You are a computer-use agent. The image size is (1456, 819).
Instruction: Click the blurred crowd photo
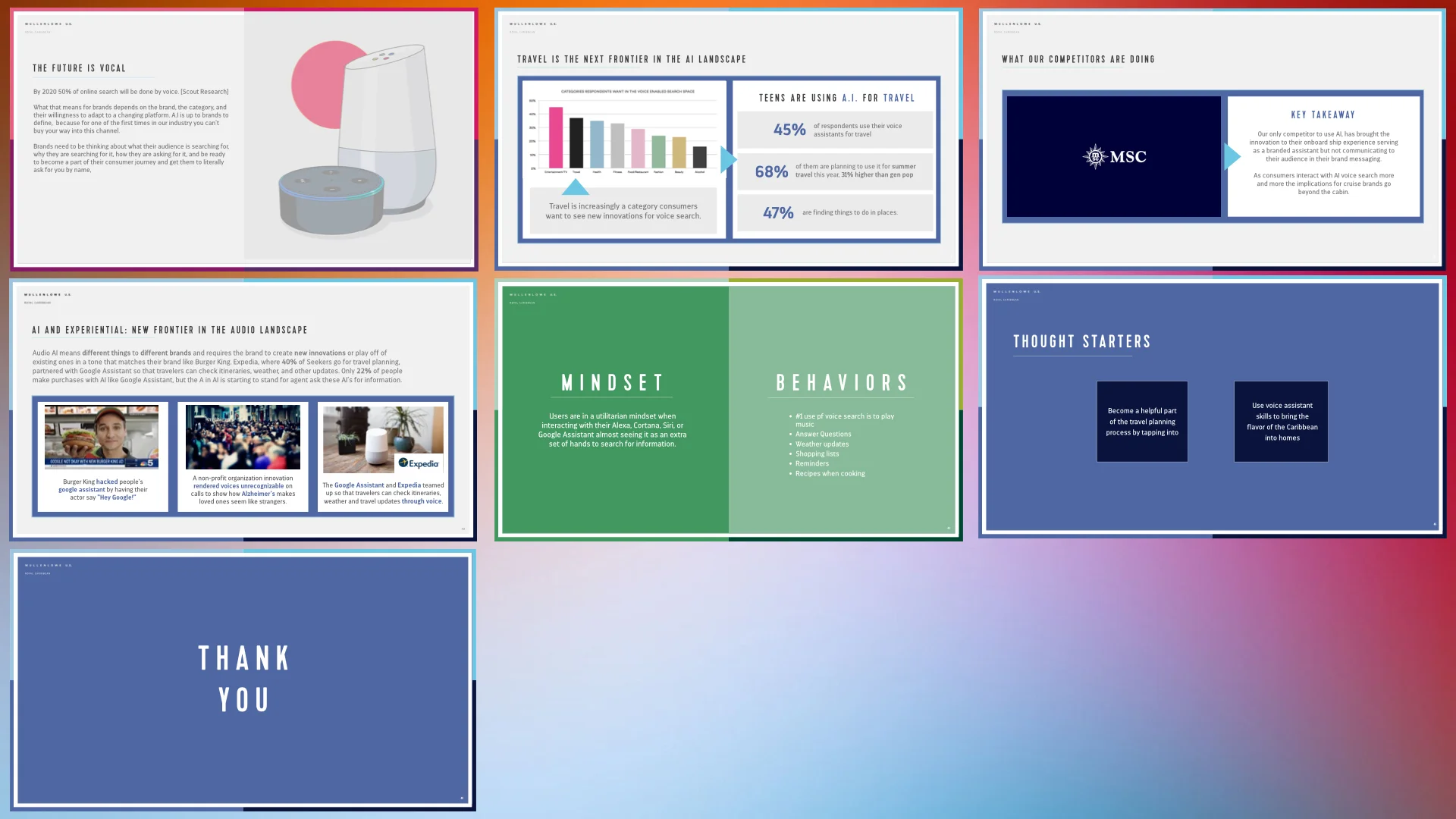coord(243,437)
